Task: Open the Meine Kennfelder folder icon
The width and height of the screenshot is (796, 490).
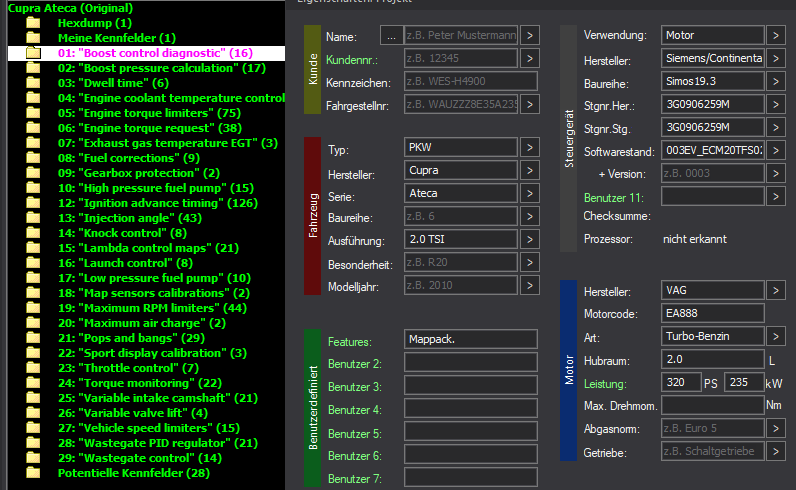Action: 34,38
